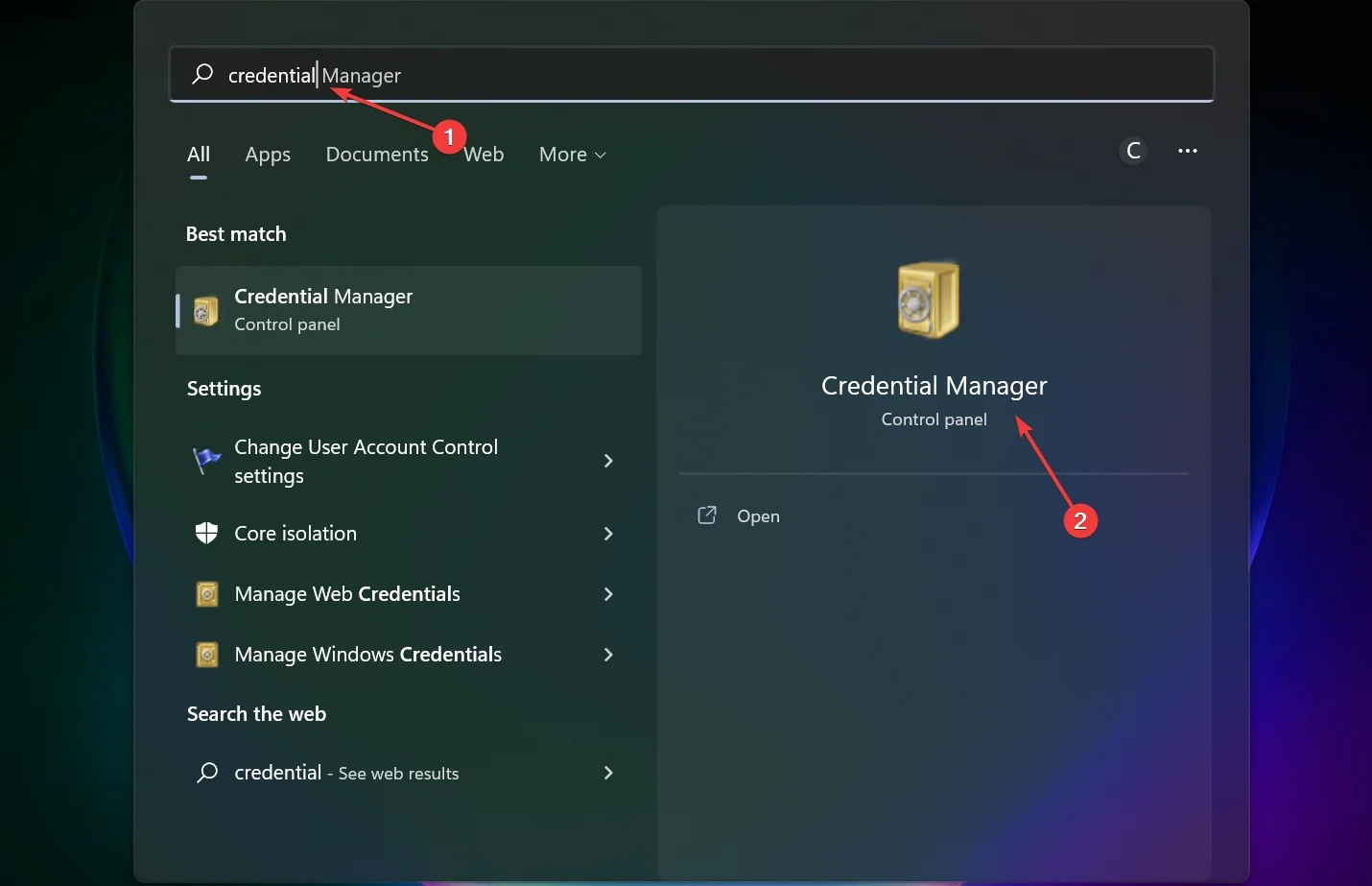
Task: Expand Change User Account Control settings chevron
Action: (x=608, y=461)
